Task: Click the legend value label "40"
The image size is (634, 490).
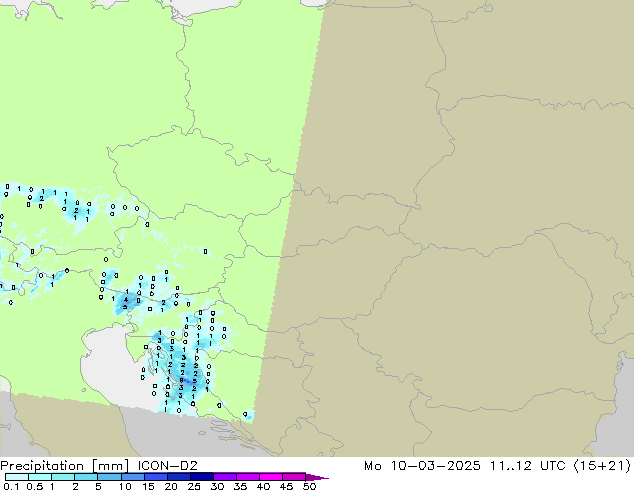Action: 264,486
